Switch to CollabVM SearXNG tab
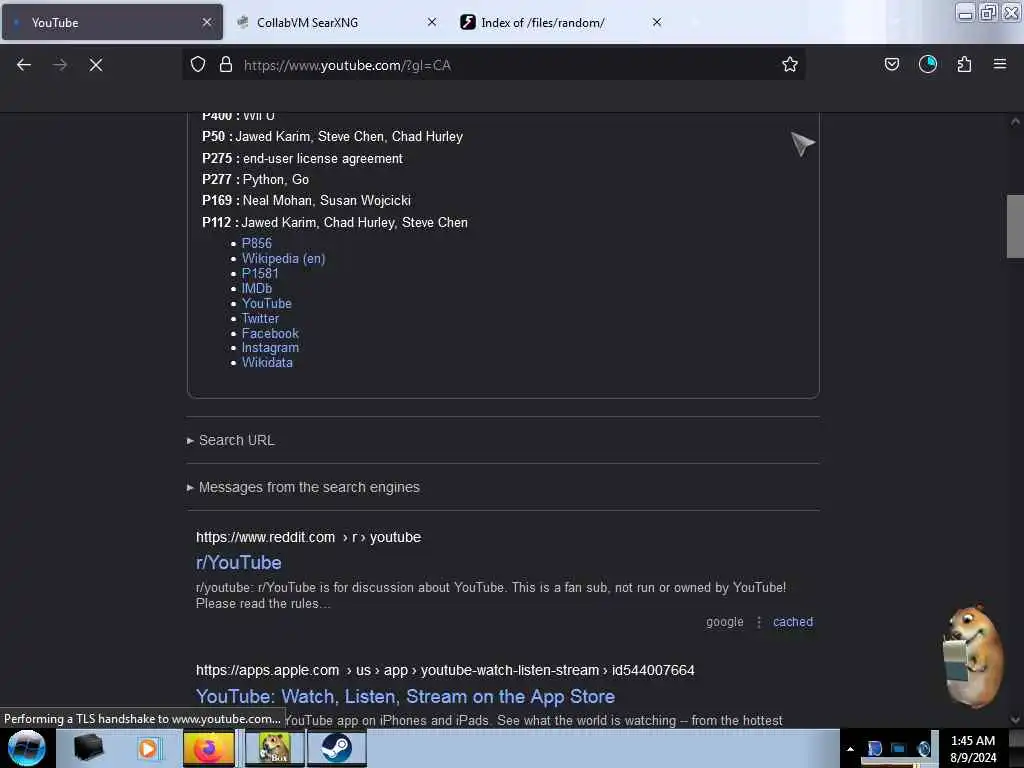Image resolution: width=1024 pixels, height=768 pixels. point(337,22)
